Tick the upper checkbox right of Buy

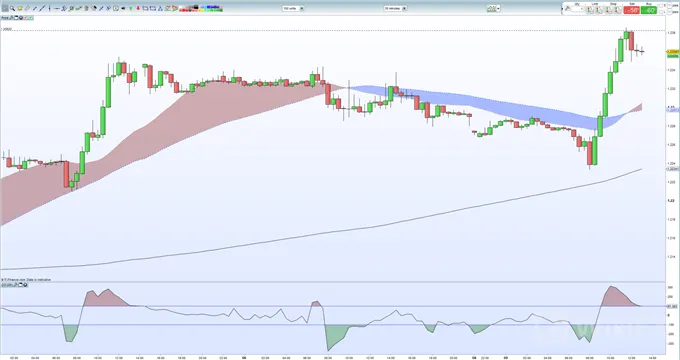tap(661, 5)
